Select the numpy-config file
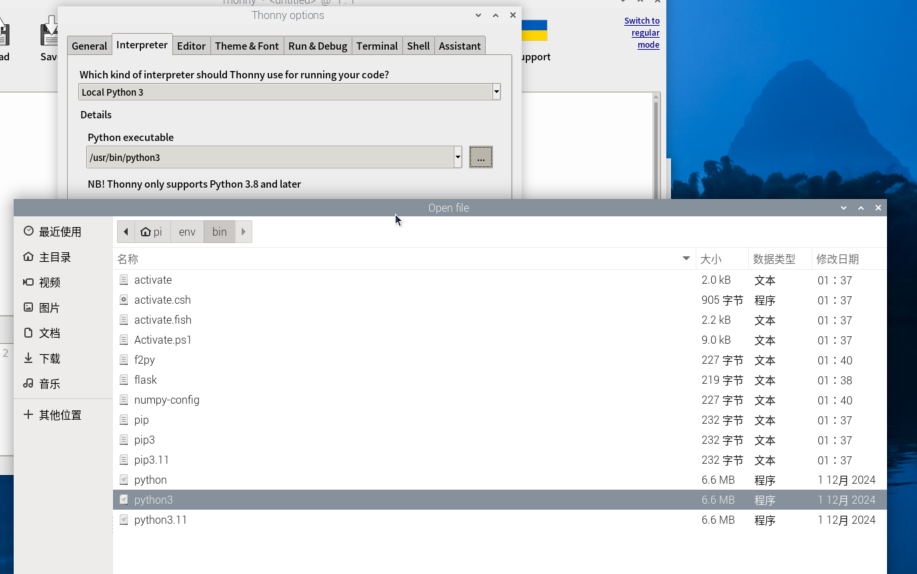 [500, 400]
